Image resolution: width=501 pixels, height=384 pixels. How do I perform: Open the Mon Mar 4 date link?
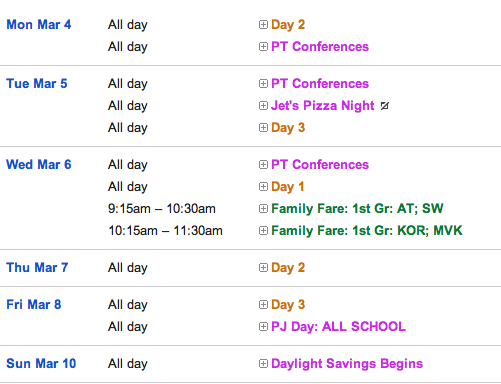39,25
